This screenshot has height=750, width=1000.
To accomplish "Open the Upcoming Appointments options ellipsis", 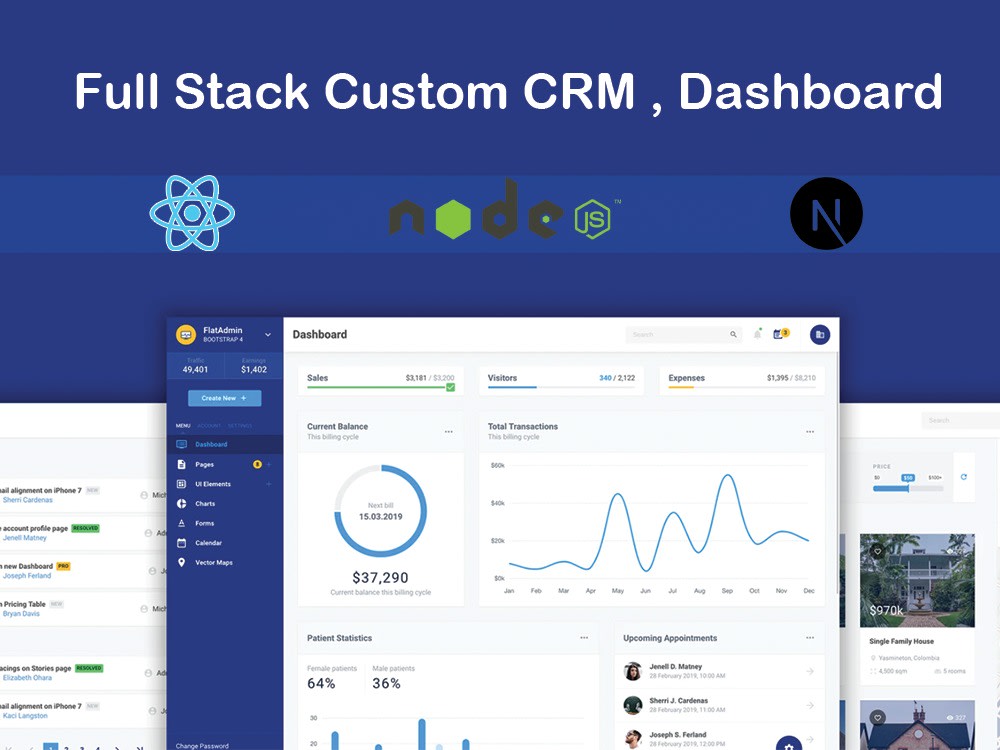I will pyautogui.click(x=810, y=638).
